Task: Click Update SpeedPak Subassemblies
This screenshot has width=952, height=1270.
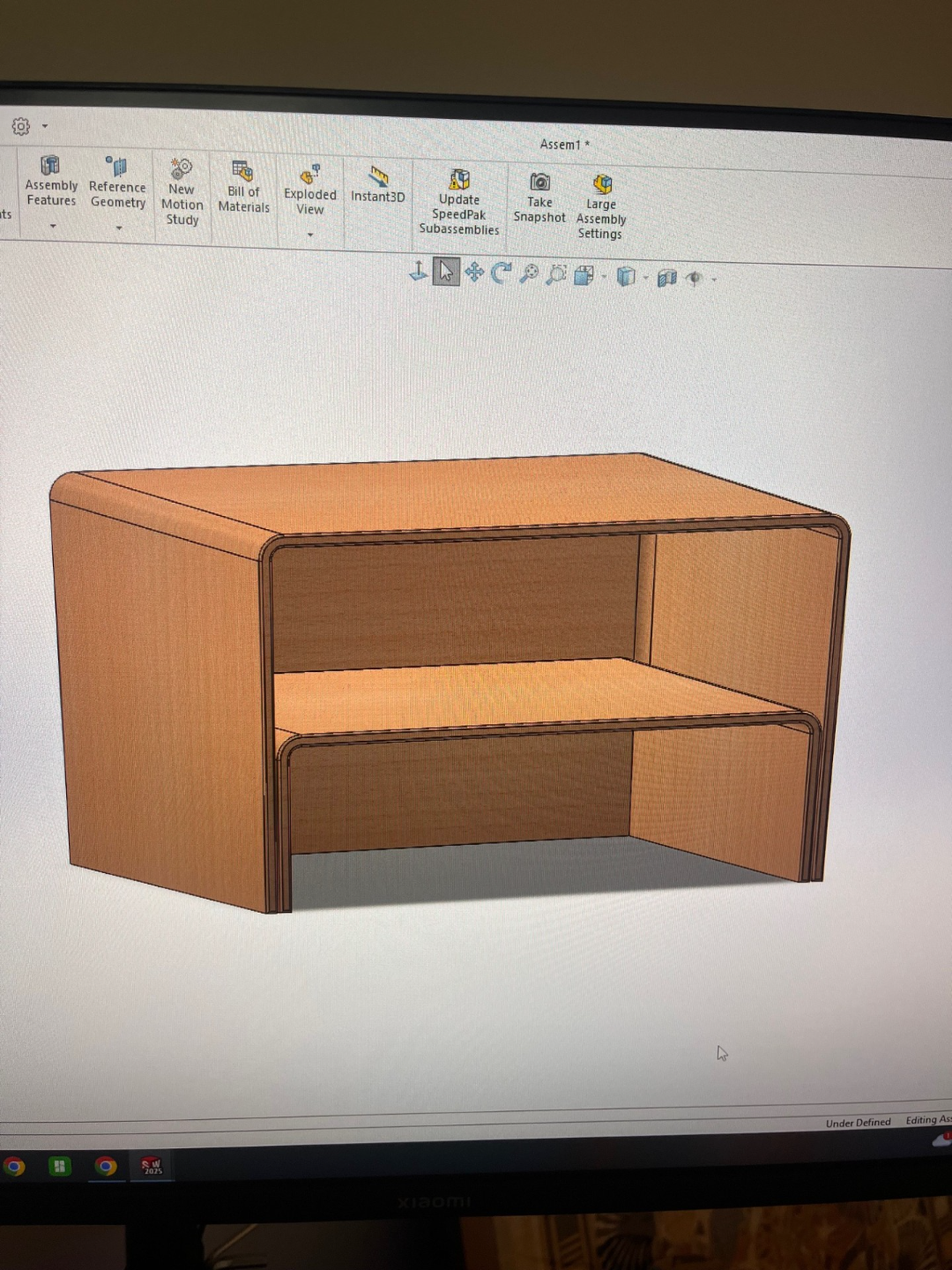Action: pos(459,203)
